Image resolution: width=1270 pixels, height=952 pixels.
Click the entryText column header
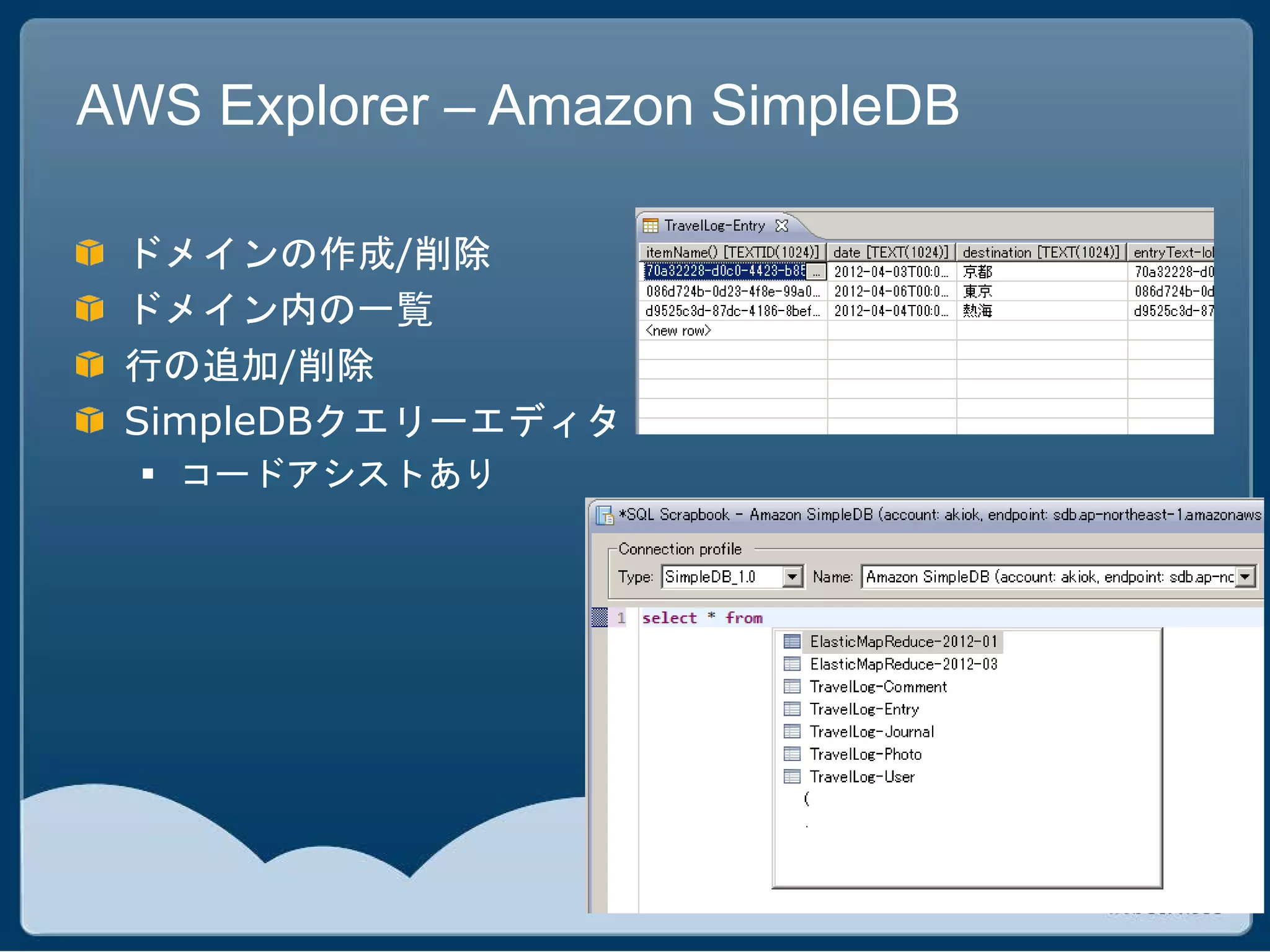[x=1171, y=252]
